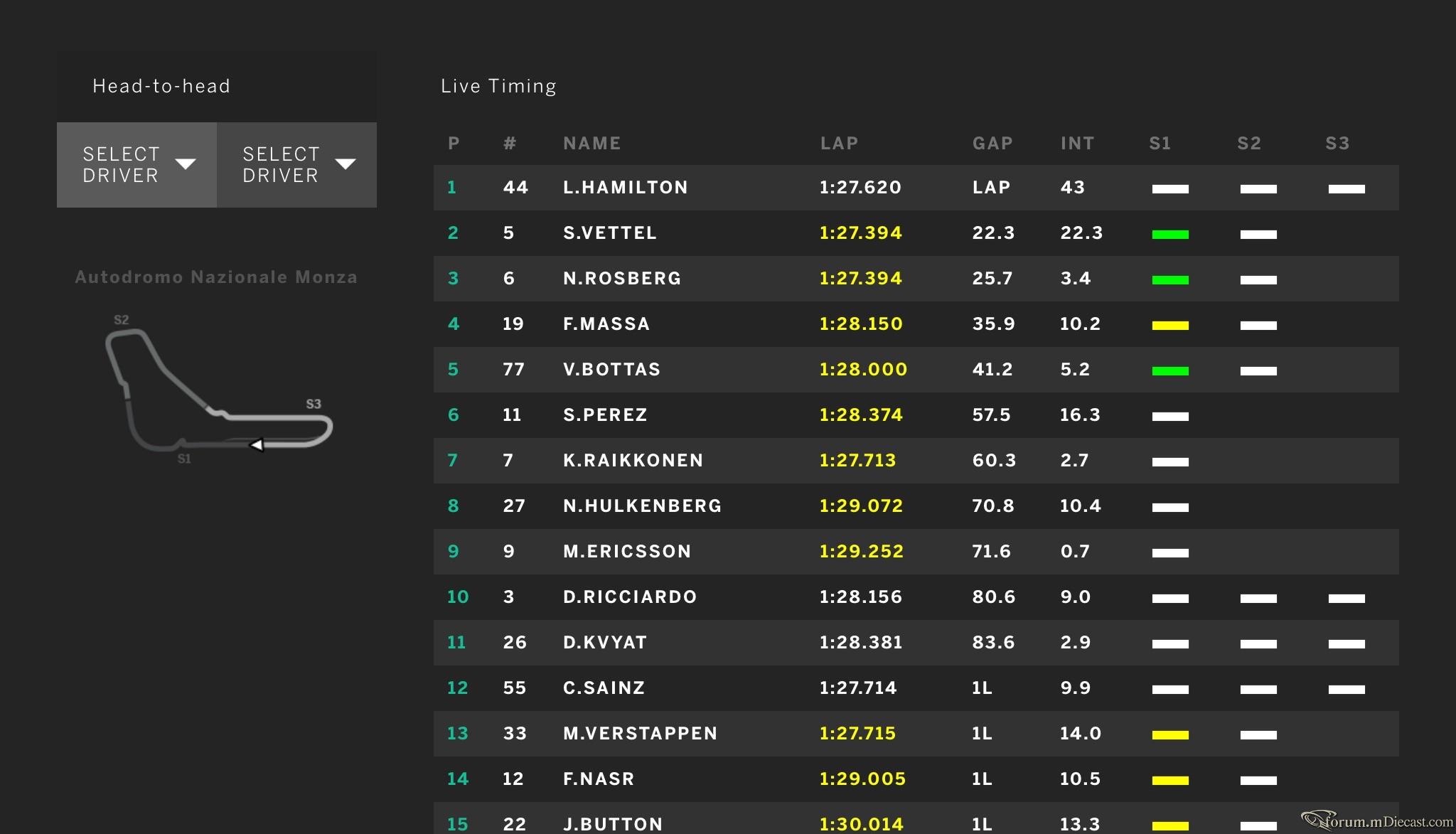Select the K.RAIKKONEN driver row

tap(916, 461)
